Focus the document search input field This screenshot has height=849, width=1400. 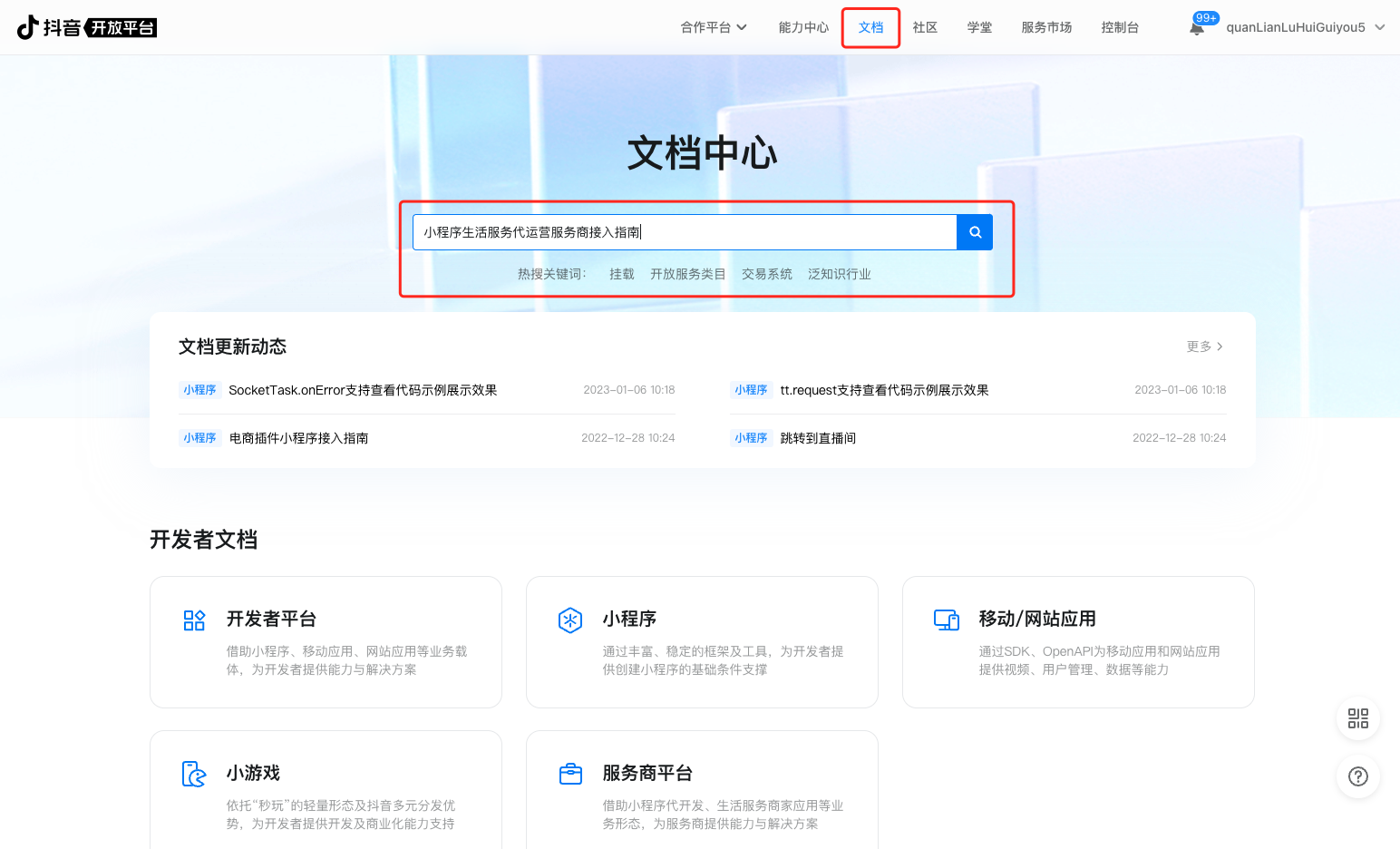[685, 232]
